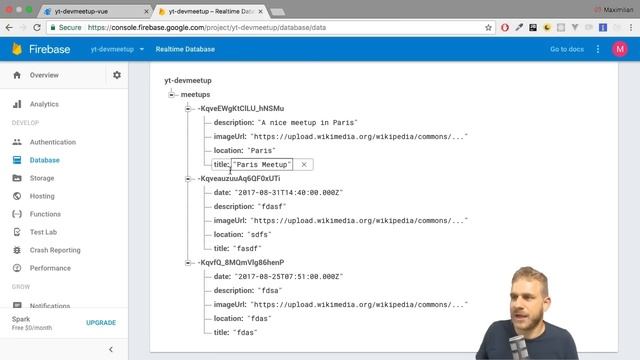Click the description "fdasf" value
This screenshot has height=360, width=640.
coord(272,207)
